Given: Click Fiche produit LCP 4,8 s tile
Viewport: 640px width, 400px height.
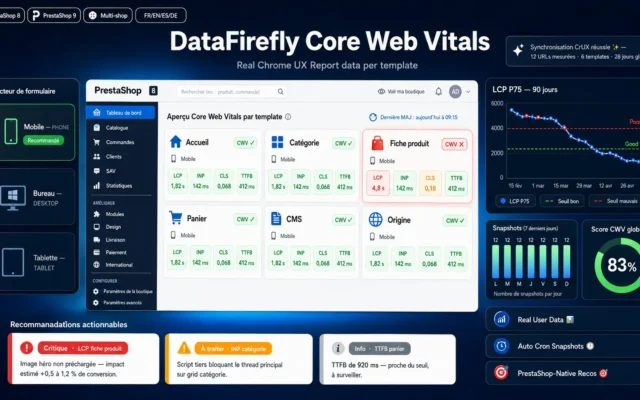Looking at the screenshot, I should tap(378, 183).
